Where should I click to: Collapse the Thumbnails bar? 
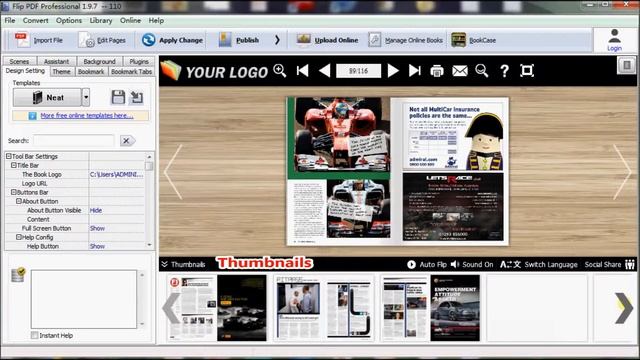click(183, 264)
